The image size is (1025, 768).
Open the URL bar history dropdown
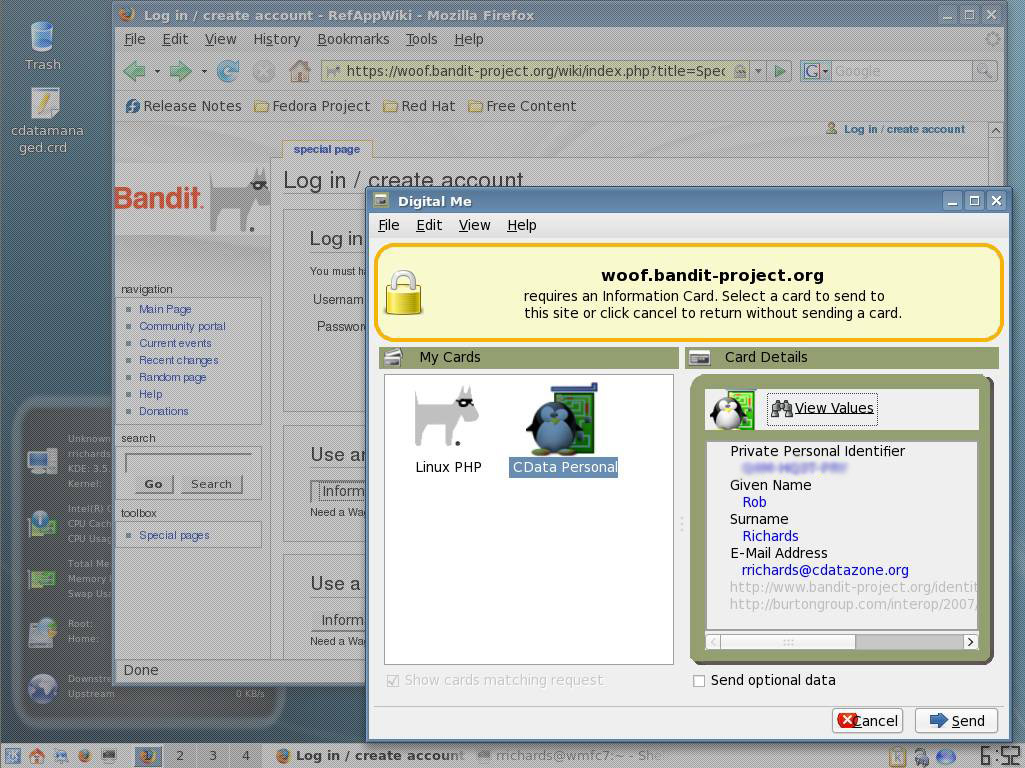coord(758,71)
